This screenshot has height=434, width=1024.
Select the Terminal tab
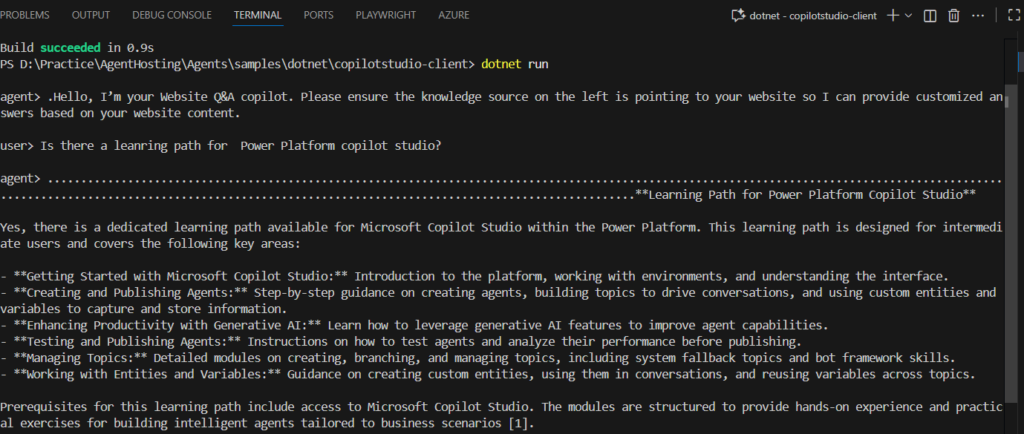(x=257, y=16)
